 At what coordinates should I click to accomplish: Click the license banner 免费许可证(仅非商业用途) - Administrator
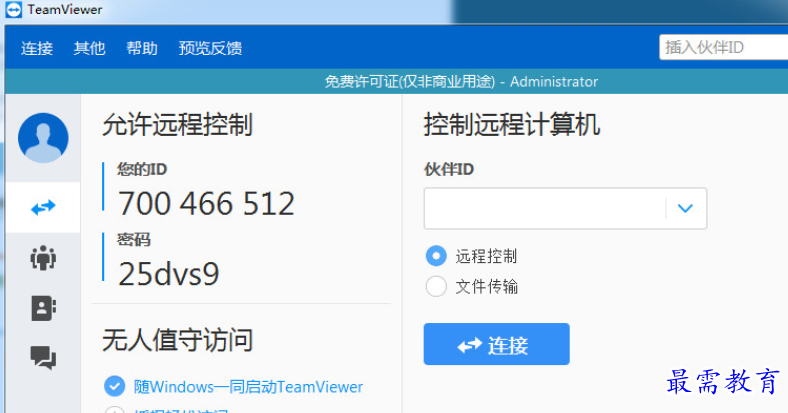pos(461,81)
